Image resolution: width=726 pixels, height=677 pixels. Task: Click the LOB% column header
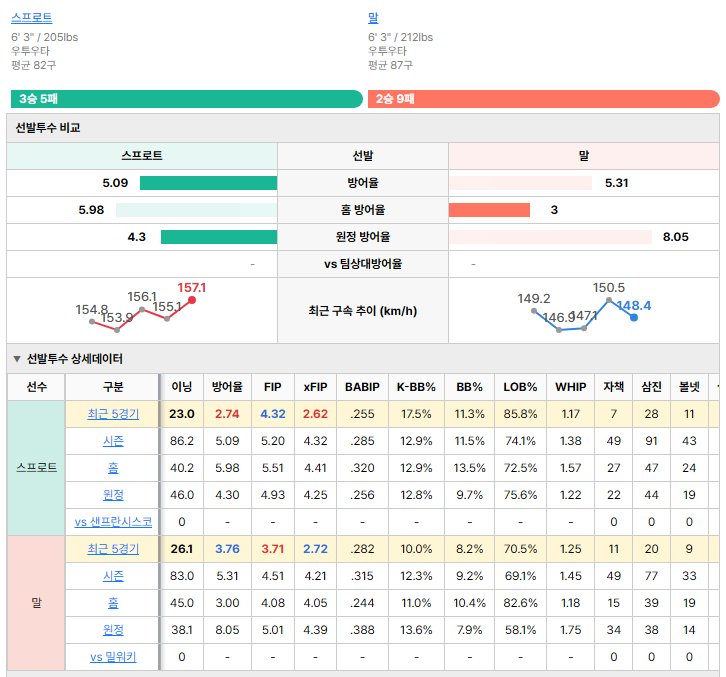click(520, 387)
